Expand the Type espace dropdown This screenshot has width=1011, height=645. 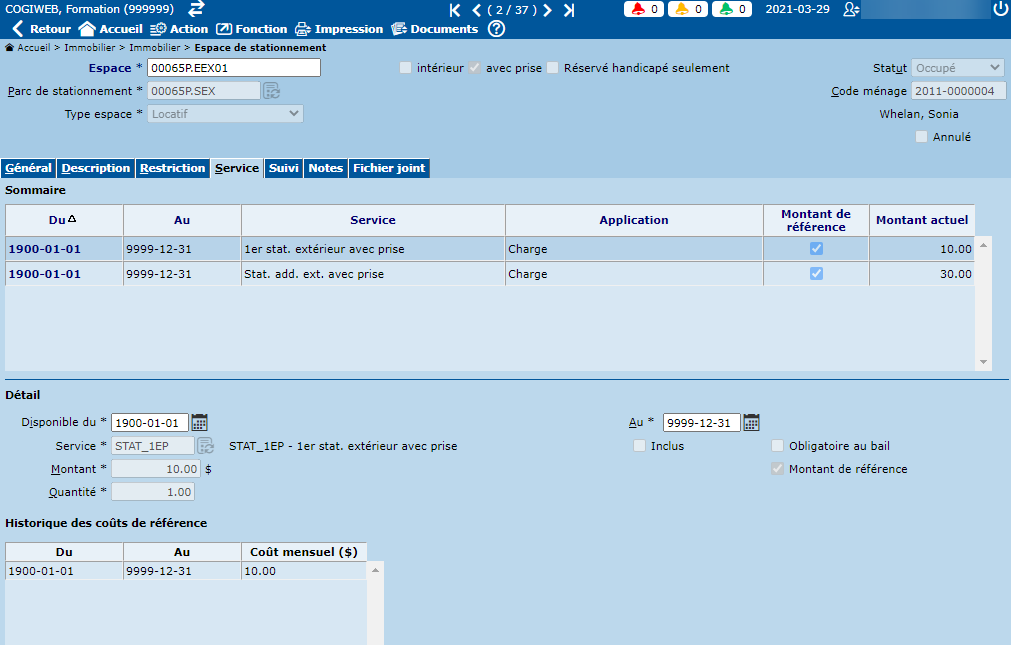pos(225,114)
